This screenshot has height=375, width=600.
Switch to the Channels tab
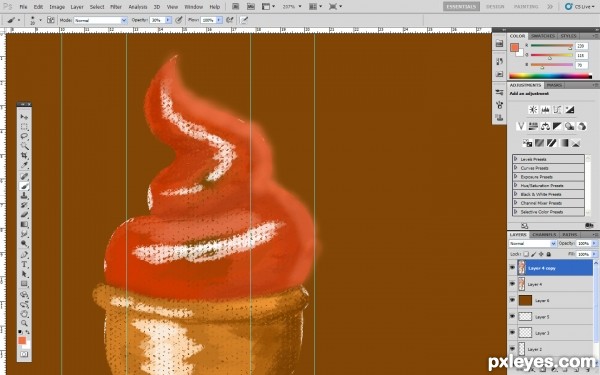pos(544,234)
